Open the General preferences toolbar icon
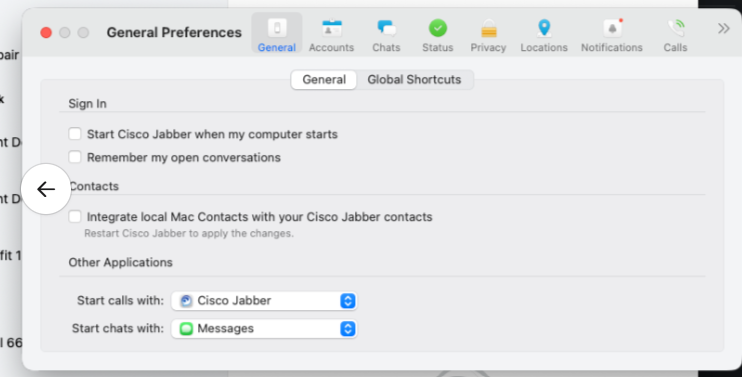The image size is (742, 377). [x=277, y=34]
